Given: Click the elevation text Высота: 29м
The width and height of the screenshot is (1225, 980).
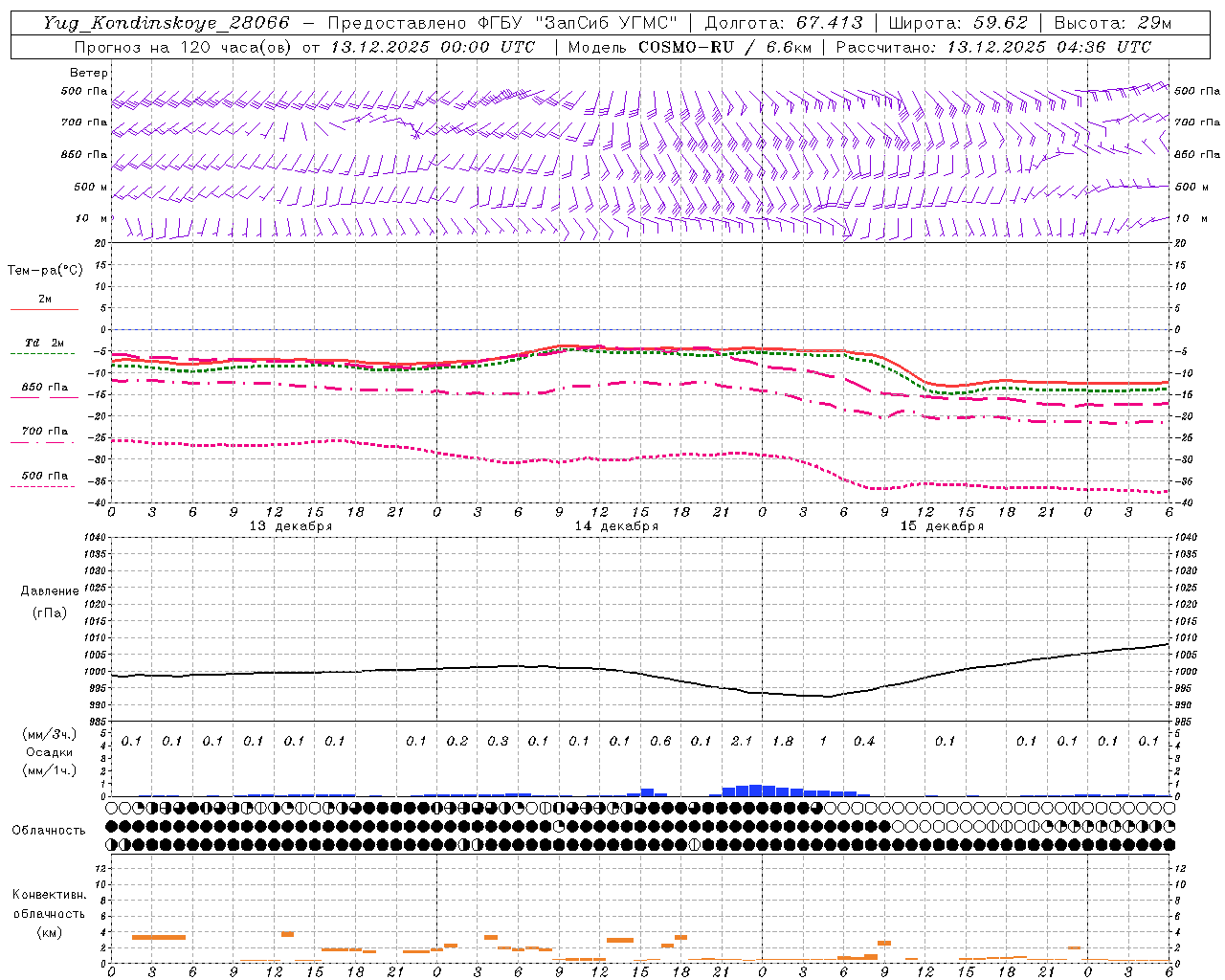Looking at the screenshot, I should (1113, 23).
